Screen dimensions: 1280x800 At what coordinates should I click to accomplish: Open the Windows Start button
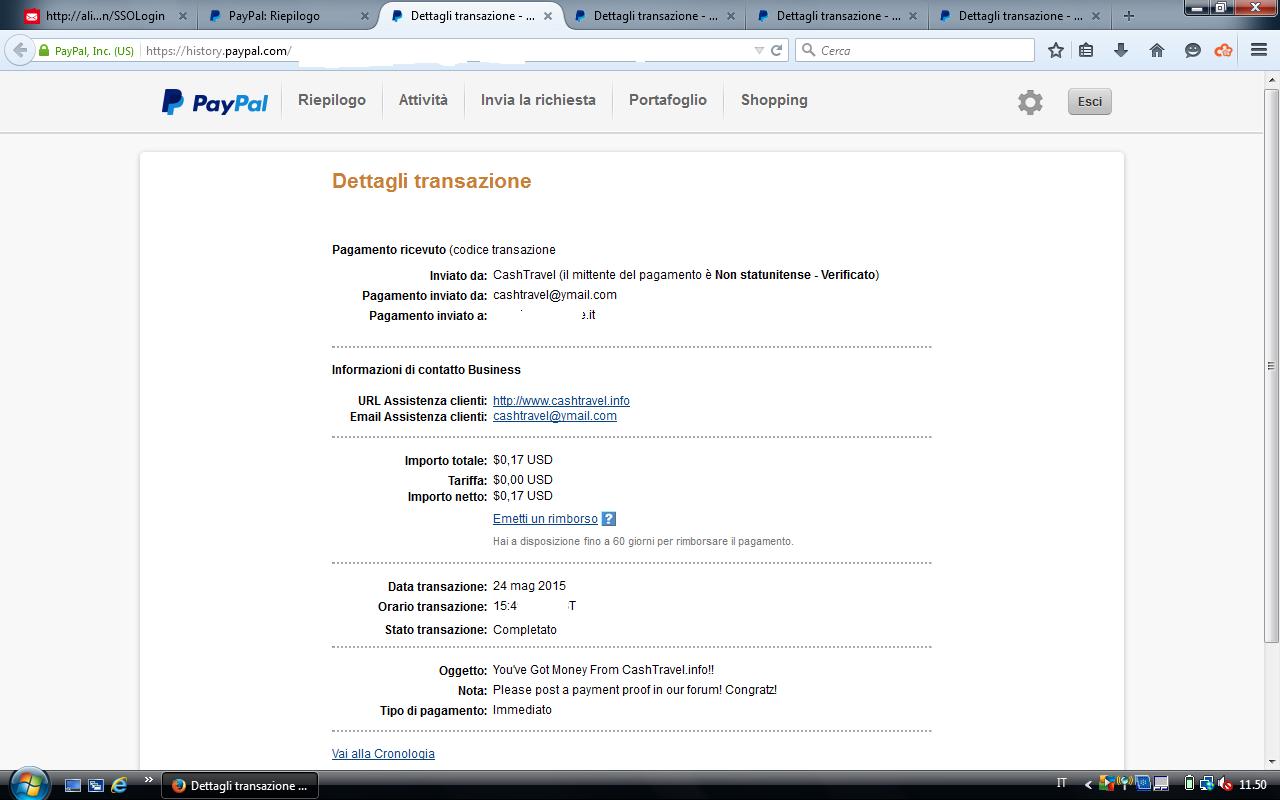click(27, 783)
